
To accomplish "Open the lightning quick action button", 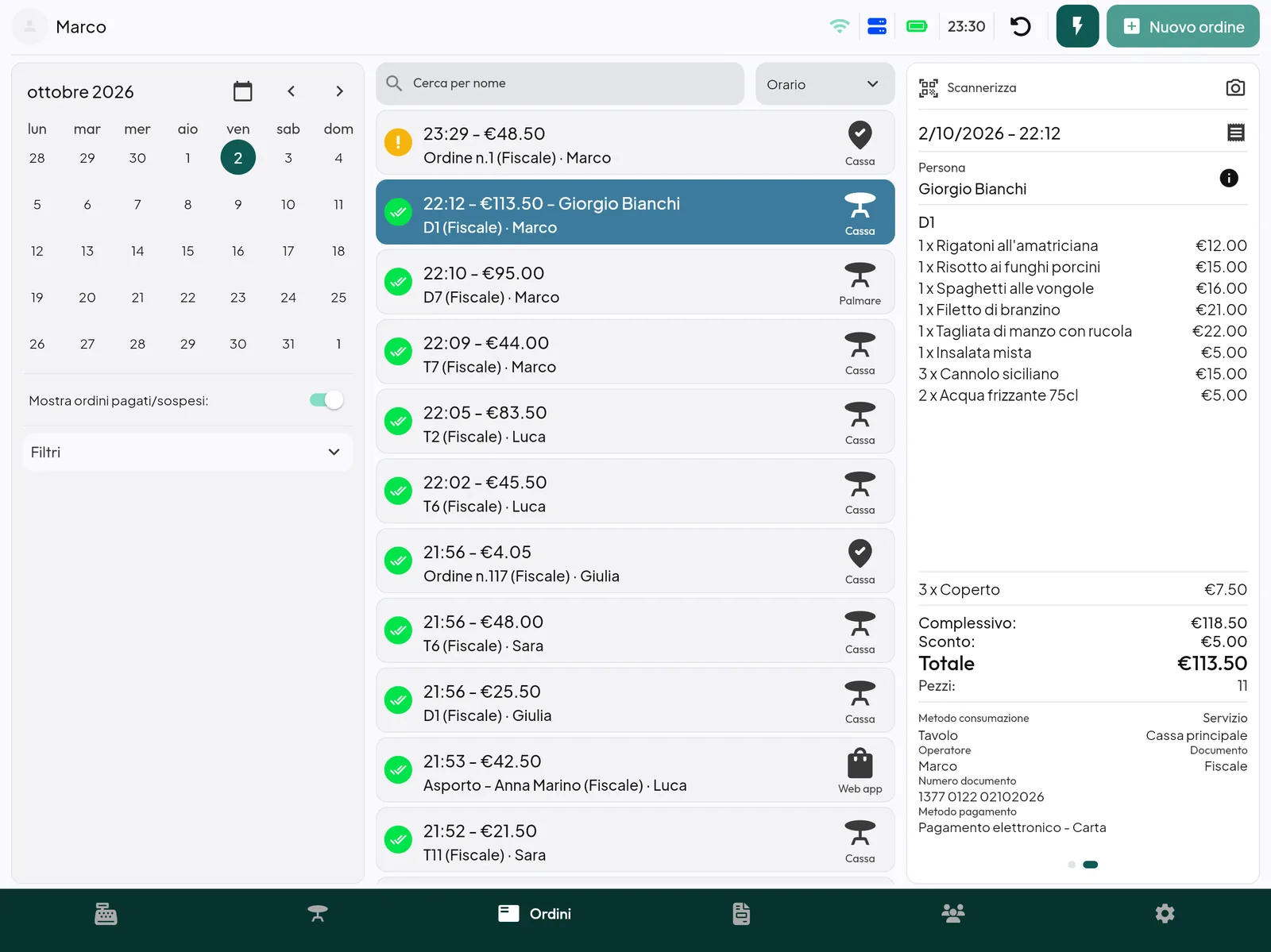I will 1077,26.
